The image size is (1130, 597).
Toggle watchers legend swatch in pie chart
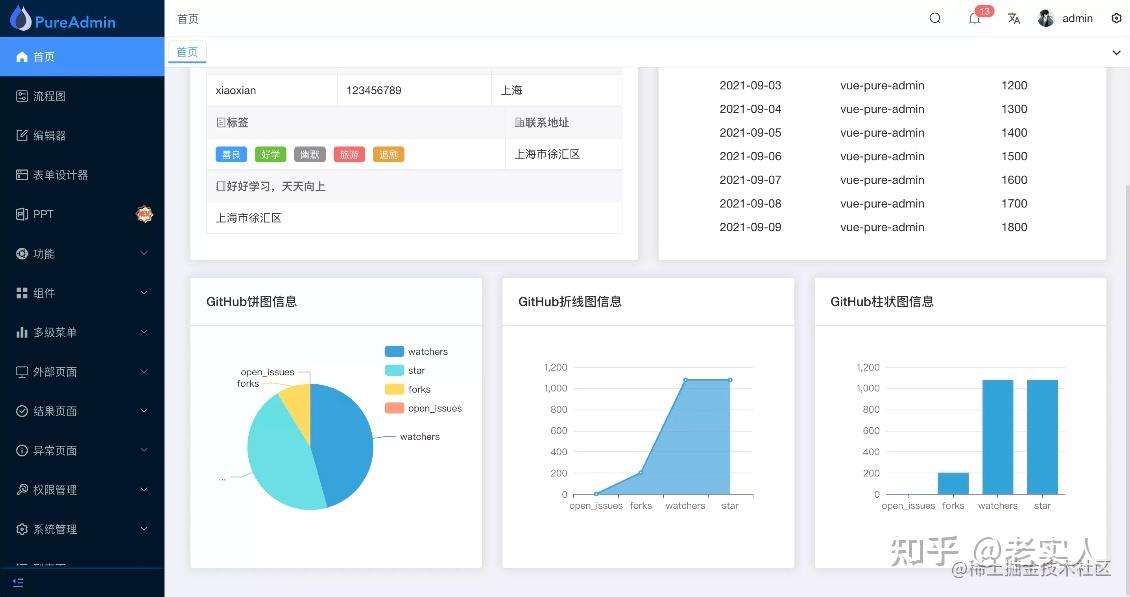(x=394, y=352)
